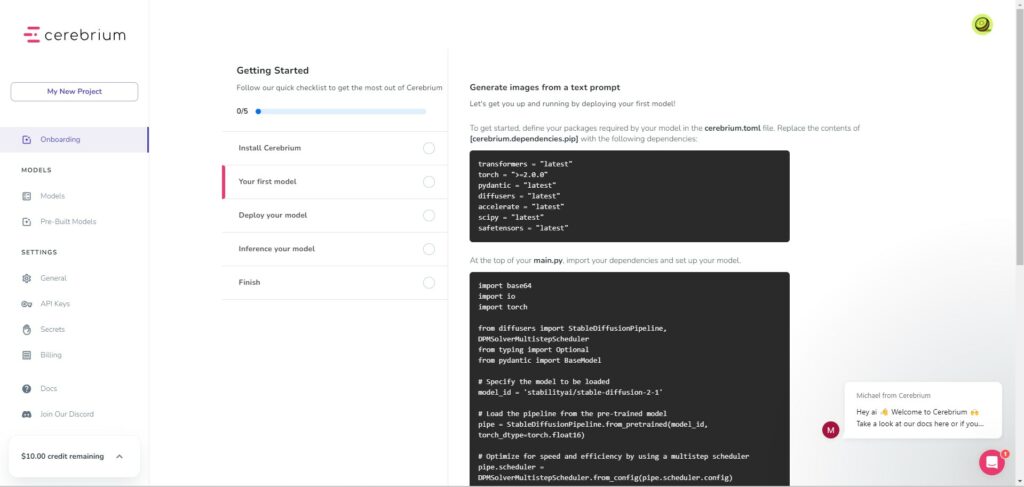This screenshot has height=487, width=1024.
Task: Click the 0/5 progress bar
Action: point(341,112)
